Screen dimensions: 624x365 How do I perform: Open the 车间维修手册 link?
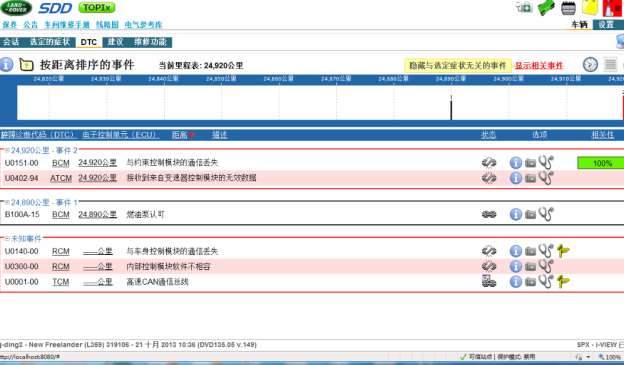(x=67, y=25)
